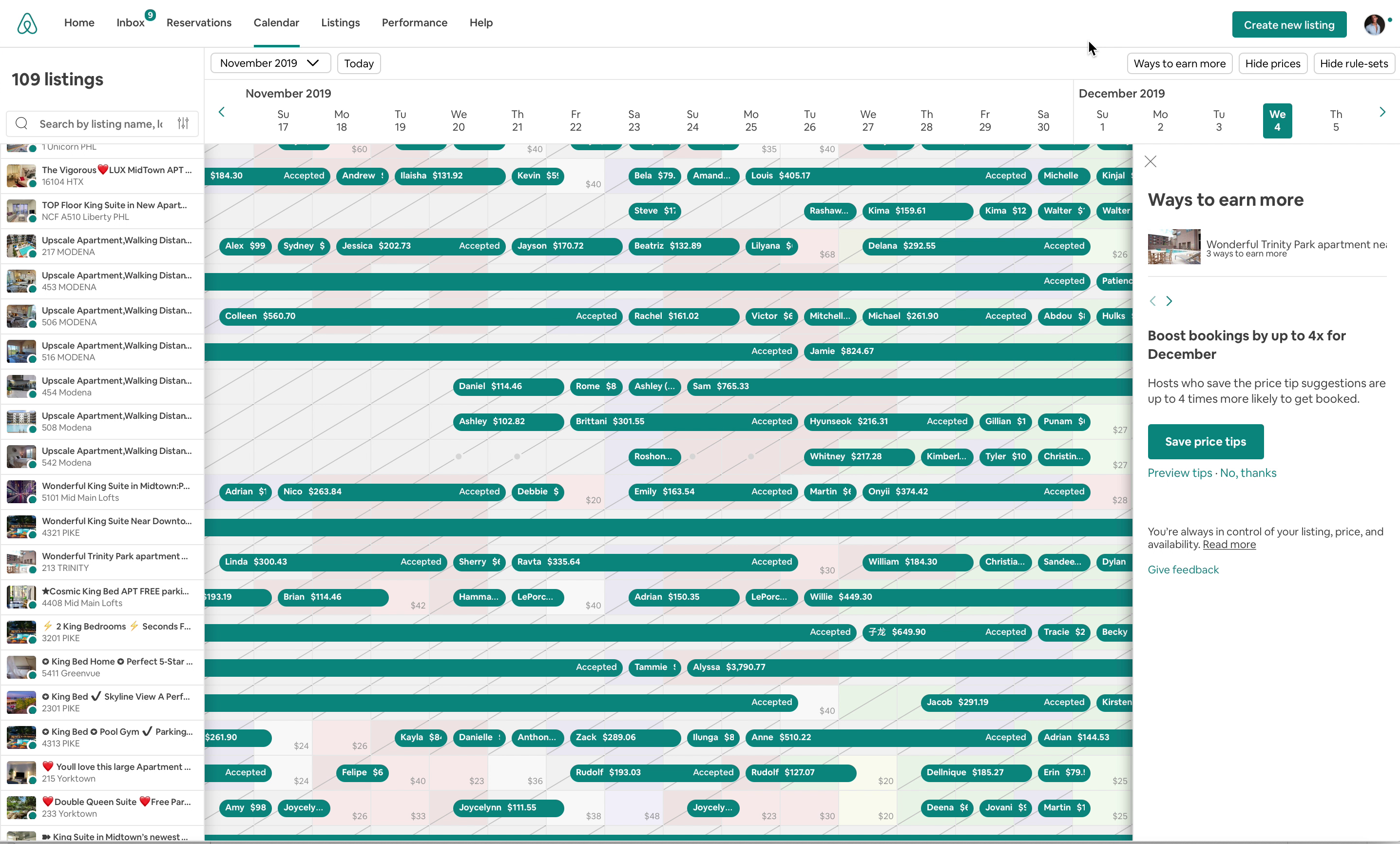The width and height of the screenshot is (1400, 844).
Task: Click Ways to earn more button
Action: coord(1180,63)
